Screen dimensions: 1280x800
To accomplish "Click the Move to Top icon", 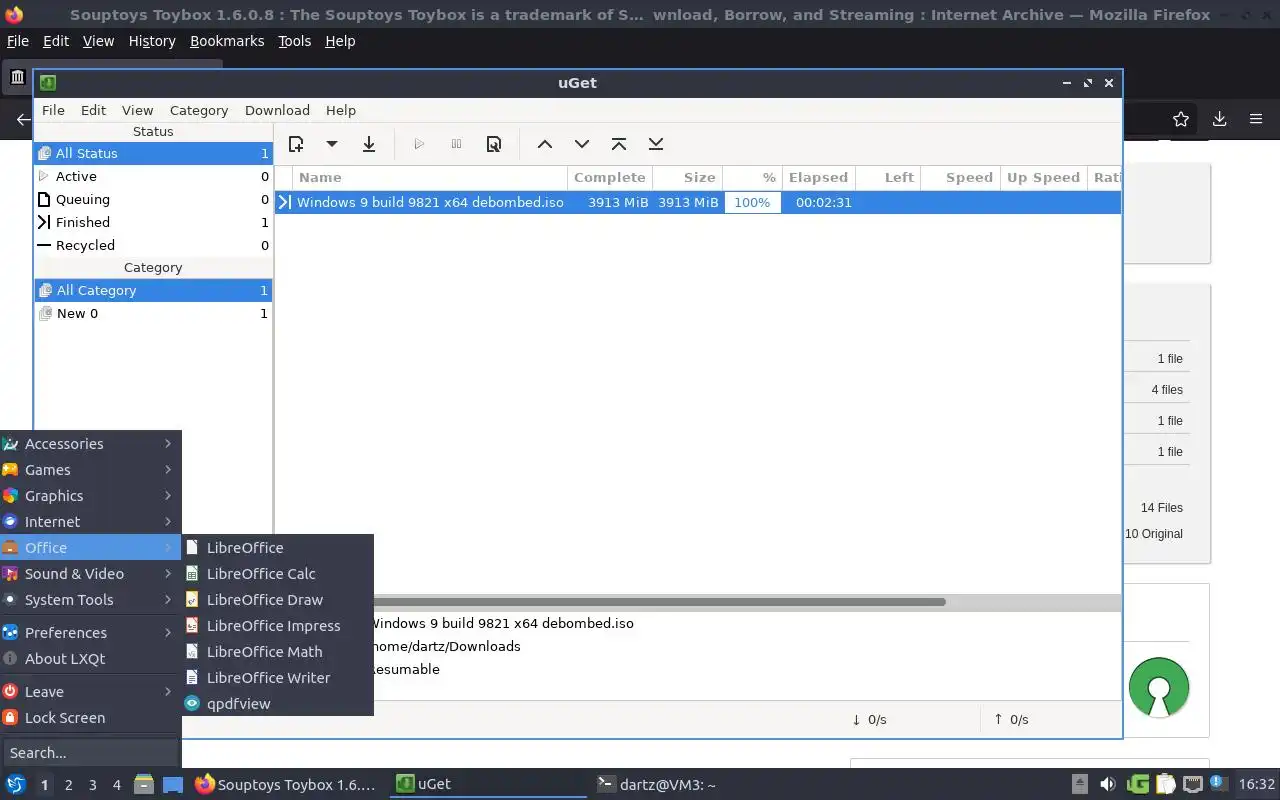I will tap(619, 144).
